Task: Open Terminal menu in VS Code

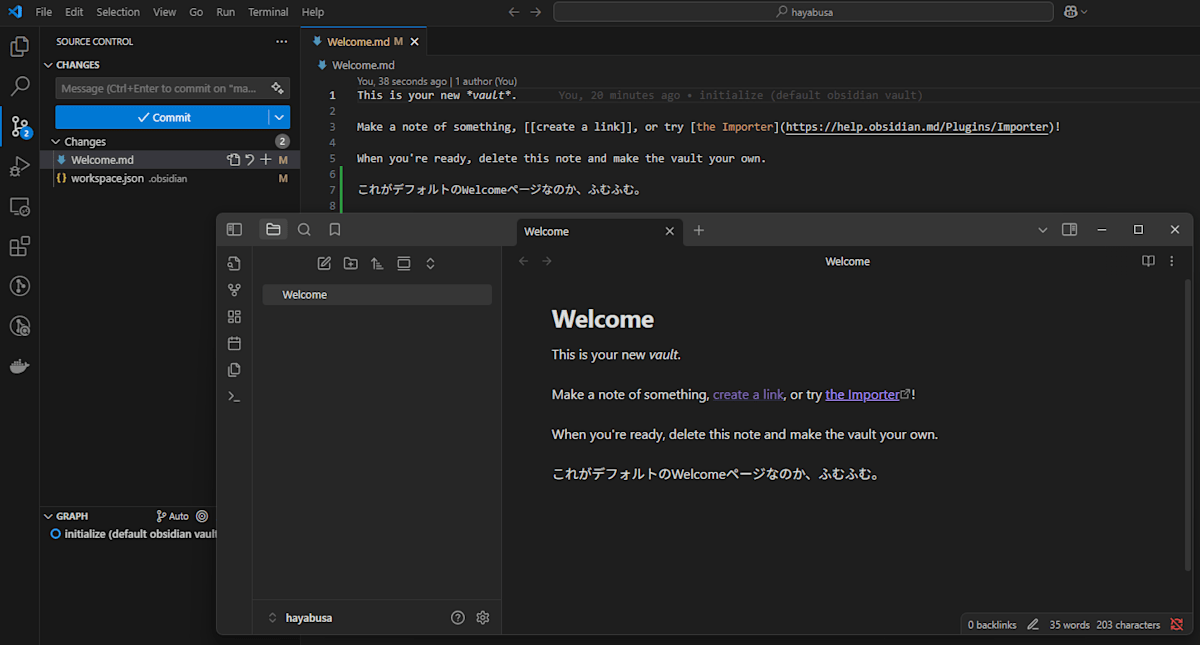Action: [268, 12]
